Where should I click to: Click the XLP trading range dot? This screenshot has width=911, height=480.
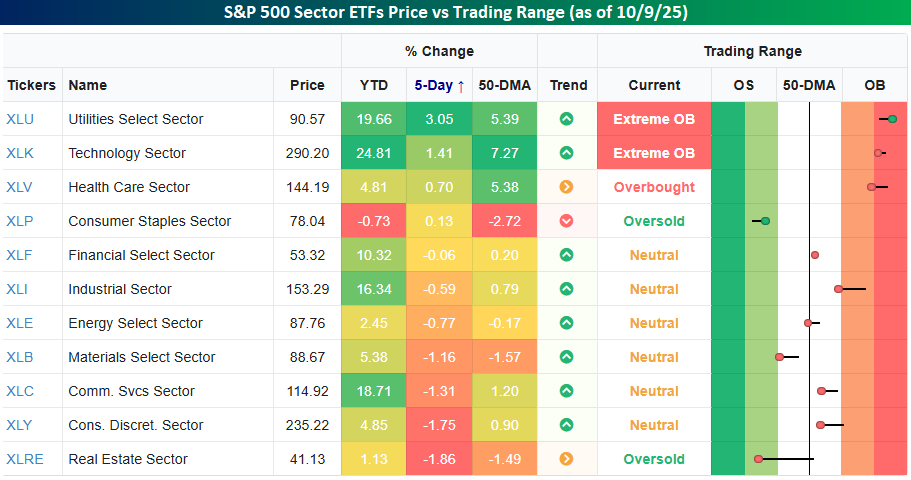pyautogui.click(x=765, y=221)
